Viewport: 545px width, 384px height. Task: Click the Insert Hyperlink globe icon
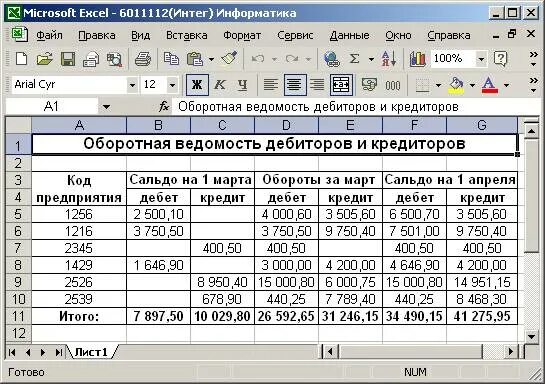pos(332,59)
